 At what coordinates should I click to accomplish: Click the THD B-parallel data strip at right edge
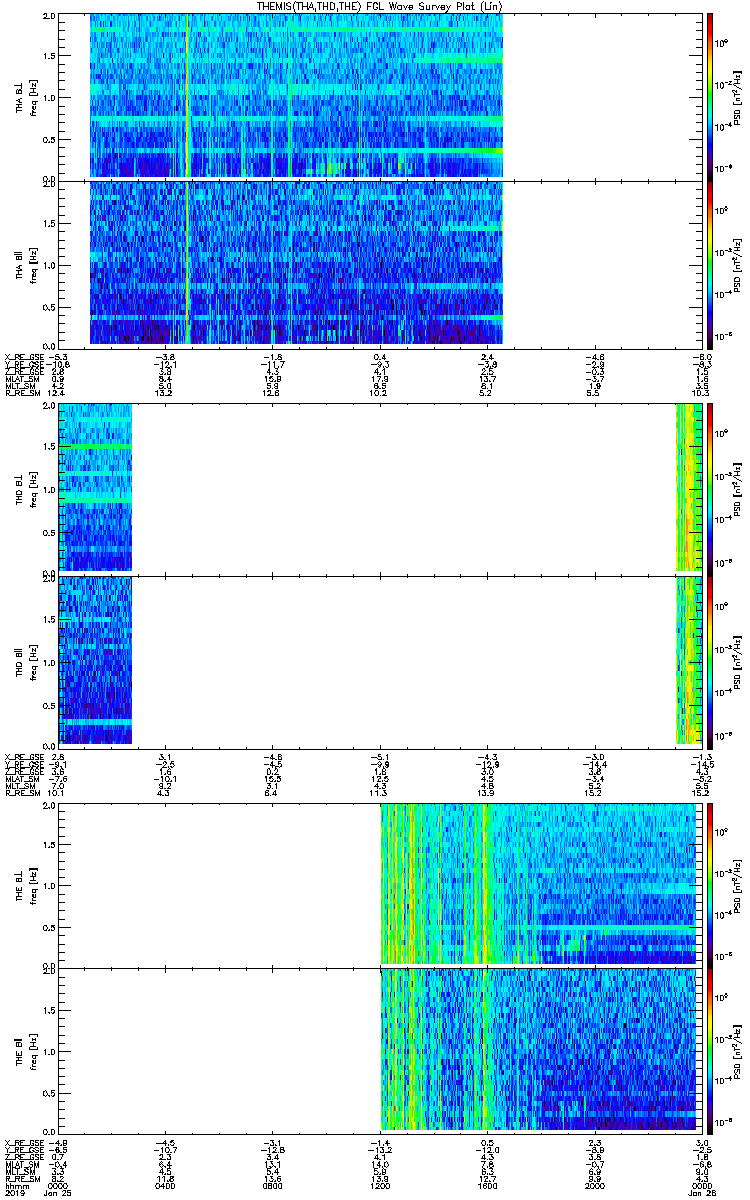tap(688, 660)
